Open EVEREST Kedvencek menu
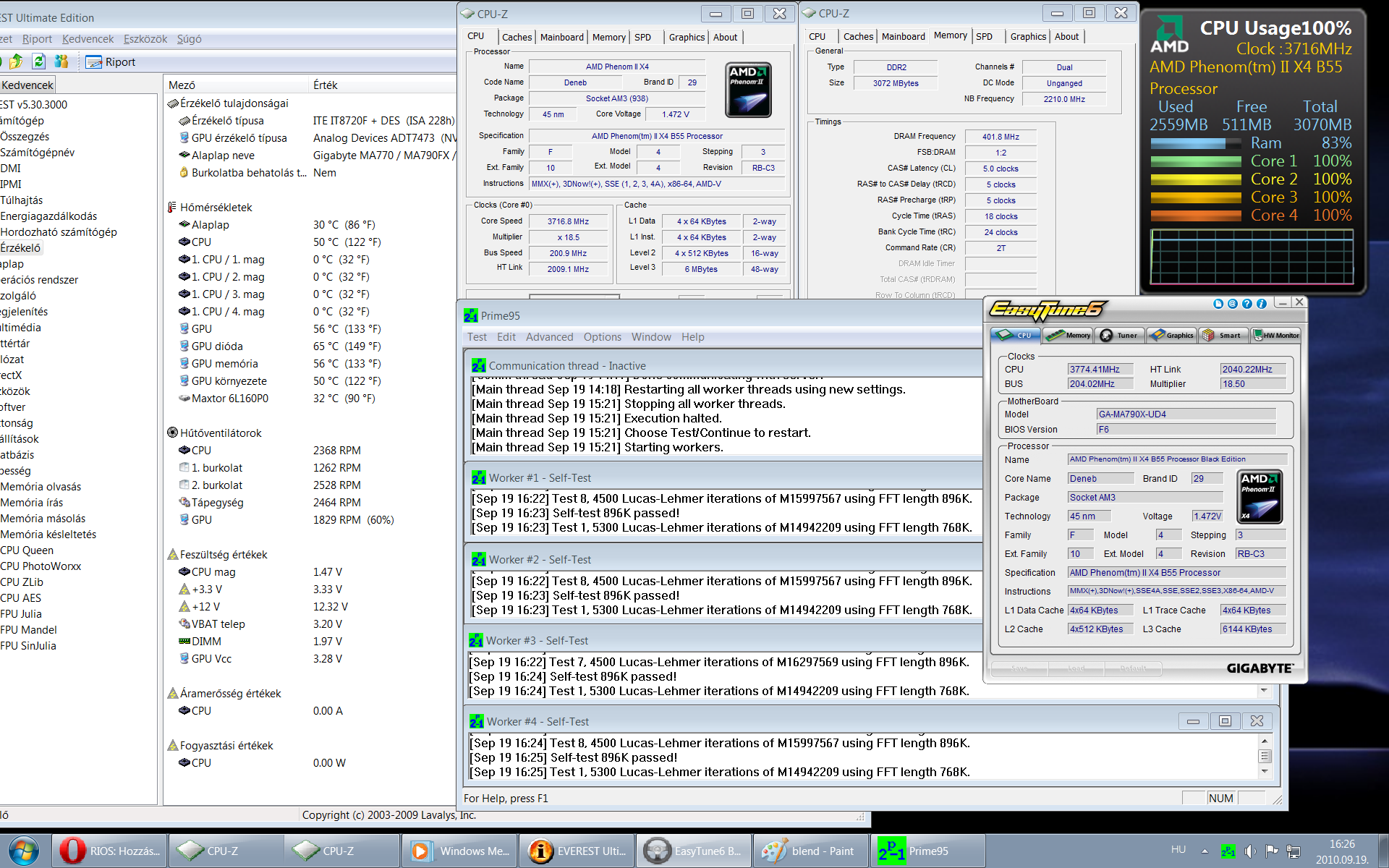The image size is (1389, 868). coord(88,39)
